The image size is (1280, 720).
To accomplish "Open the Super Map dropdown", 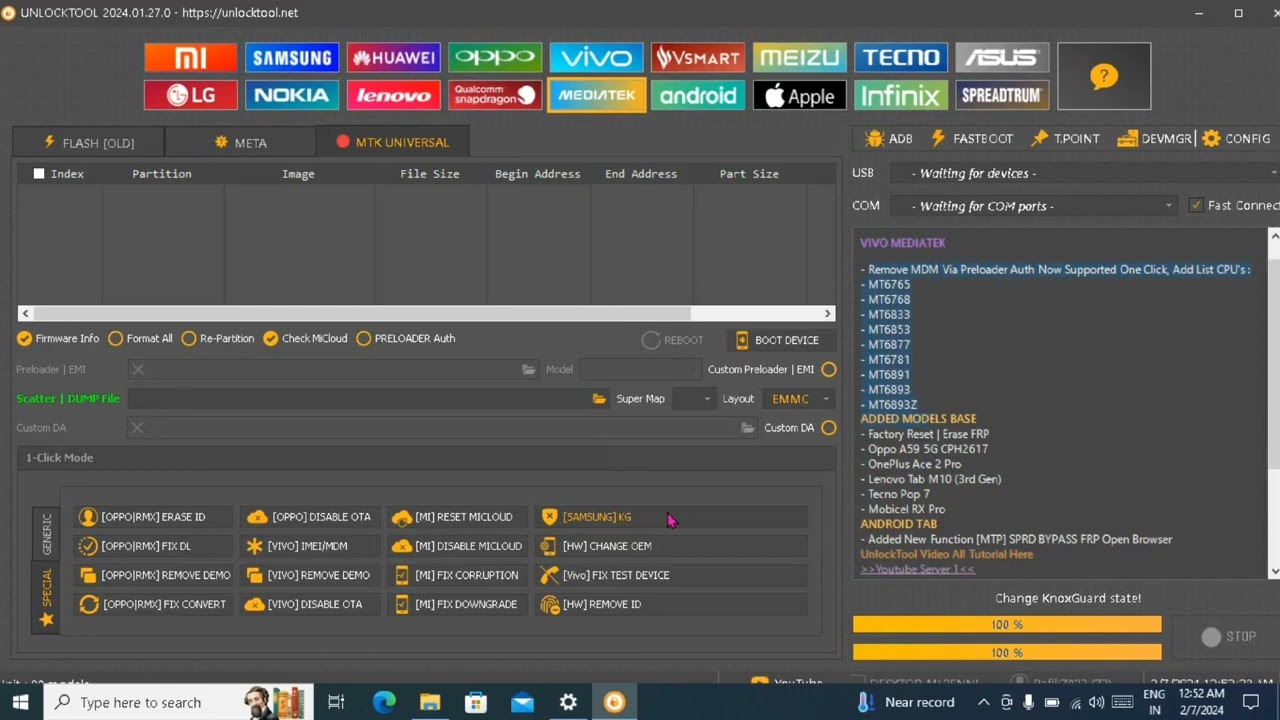I will [x=692, y=399].
